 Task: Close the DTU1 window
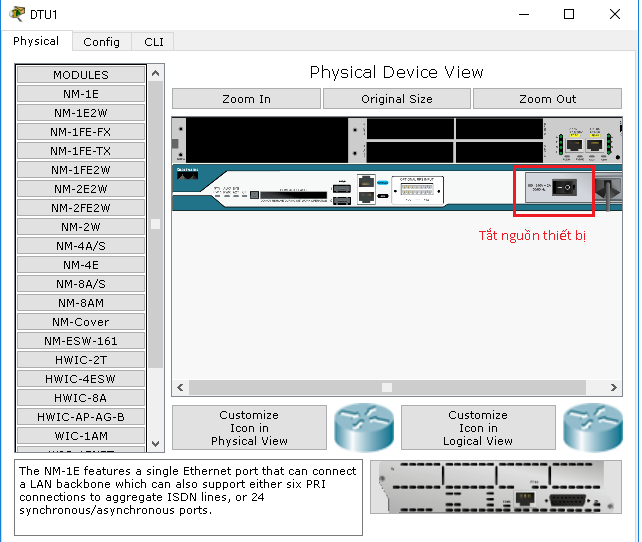point(614,14)
